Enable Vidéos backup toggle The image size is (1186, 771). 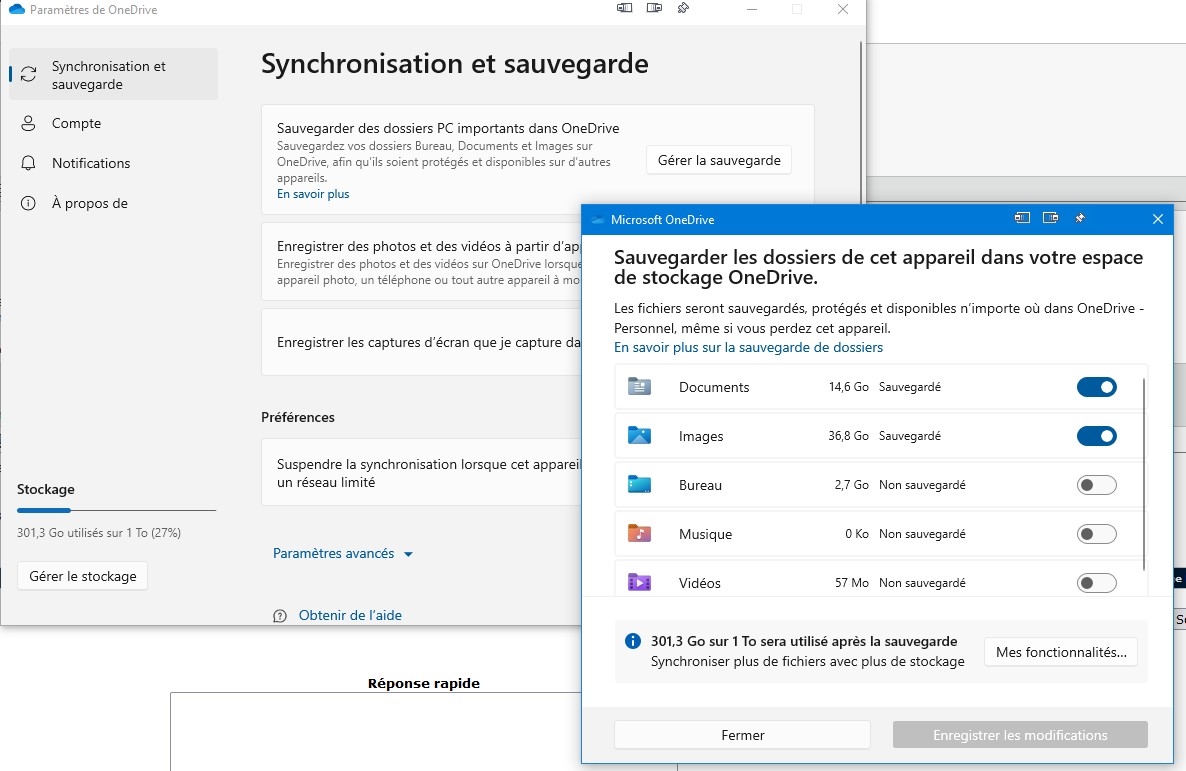[x=1097, y=583]
